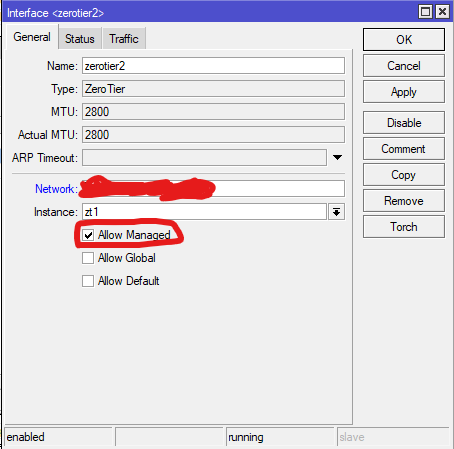Click the Actual MTU field
Screen dimensions: 454x449
pyautogui.click(x=213, y=135)
